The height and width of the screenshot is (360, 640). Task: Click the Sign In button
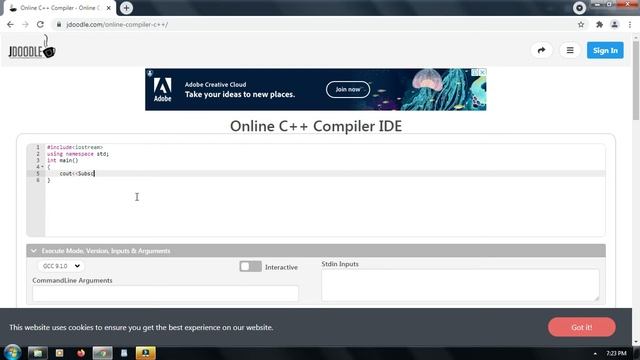(605, 50)
